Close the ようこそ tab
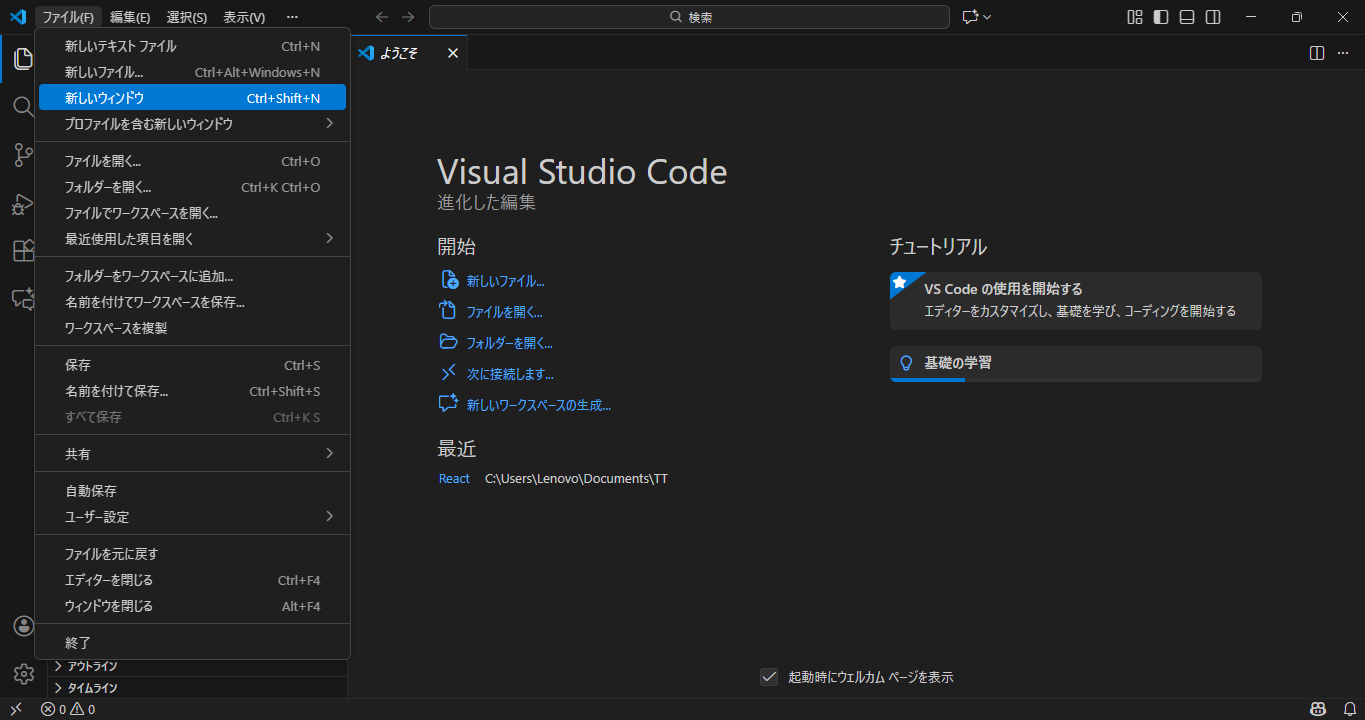Image resolution: width=1365 pixels, height=720 pixels. [x=453, y=53]
